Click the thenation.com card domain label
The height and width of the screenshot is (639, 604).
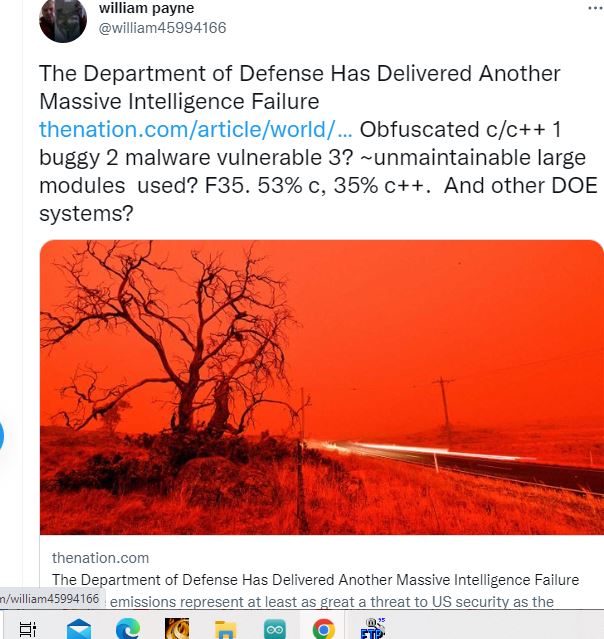(100, 558)
